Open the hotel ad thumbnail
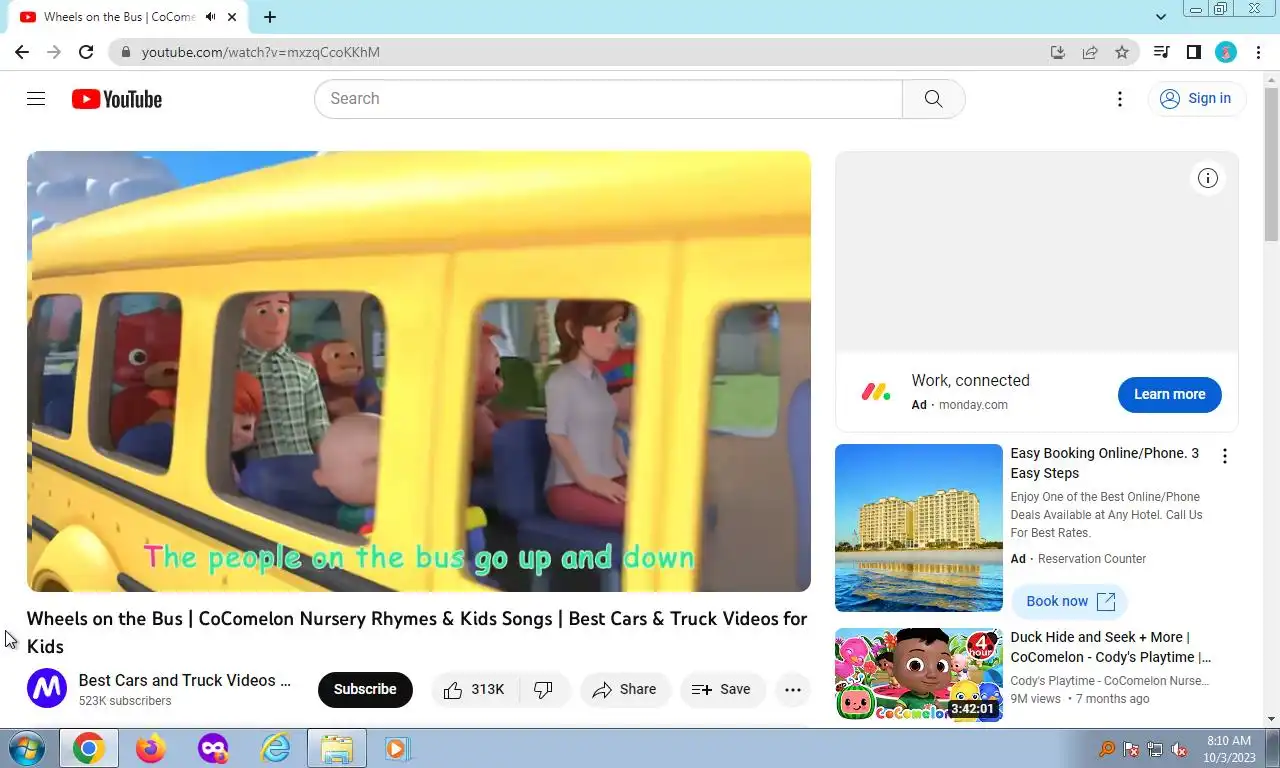This screenshot has height=768, width=1280. (919, 528)
